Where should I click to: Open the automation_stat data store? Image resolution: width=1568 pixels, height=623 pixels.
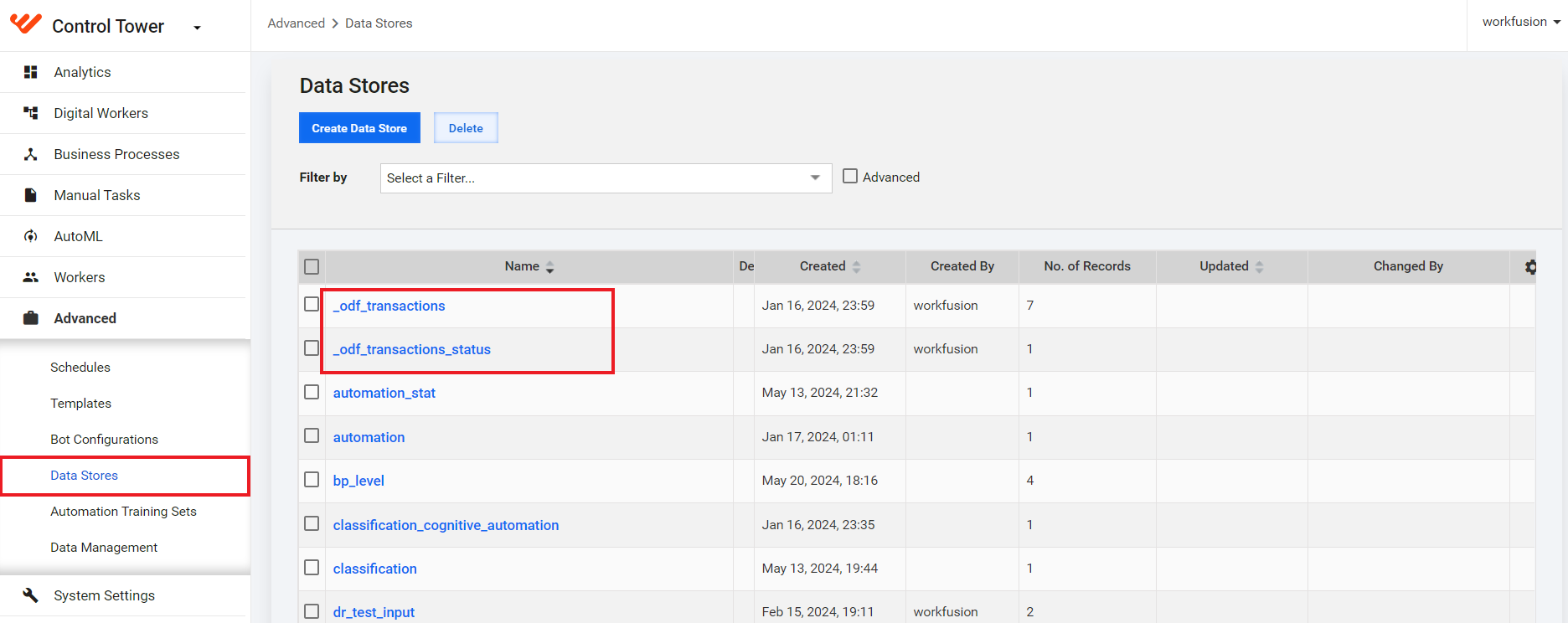(x=384, y=393)
